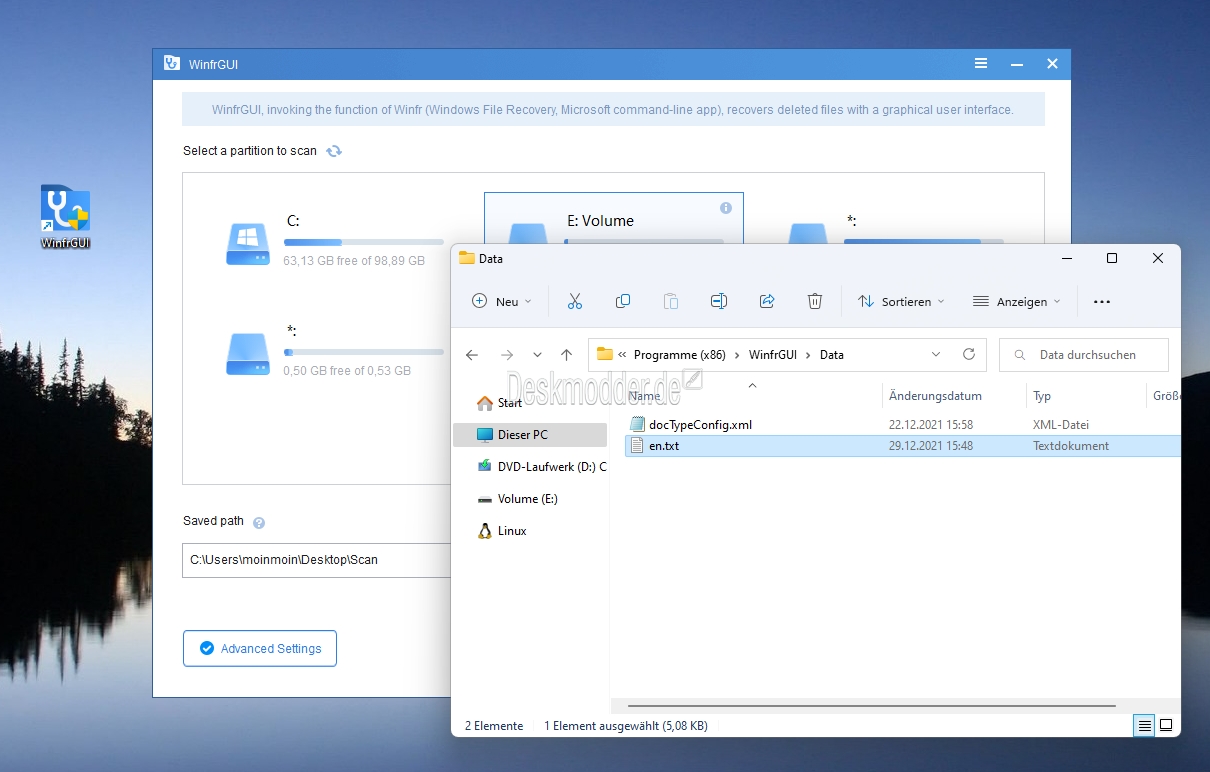Image resolution: width=1210 pixels, height=772 pixels.
Task: Click the Data durchsuchen search box
Action: coord(1084,355)
